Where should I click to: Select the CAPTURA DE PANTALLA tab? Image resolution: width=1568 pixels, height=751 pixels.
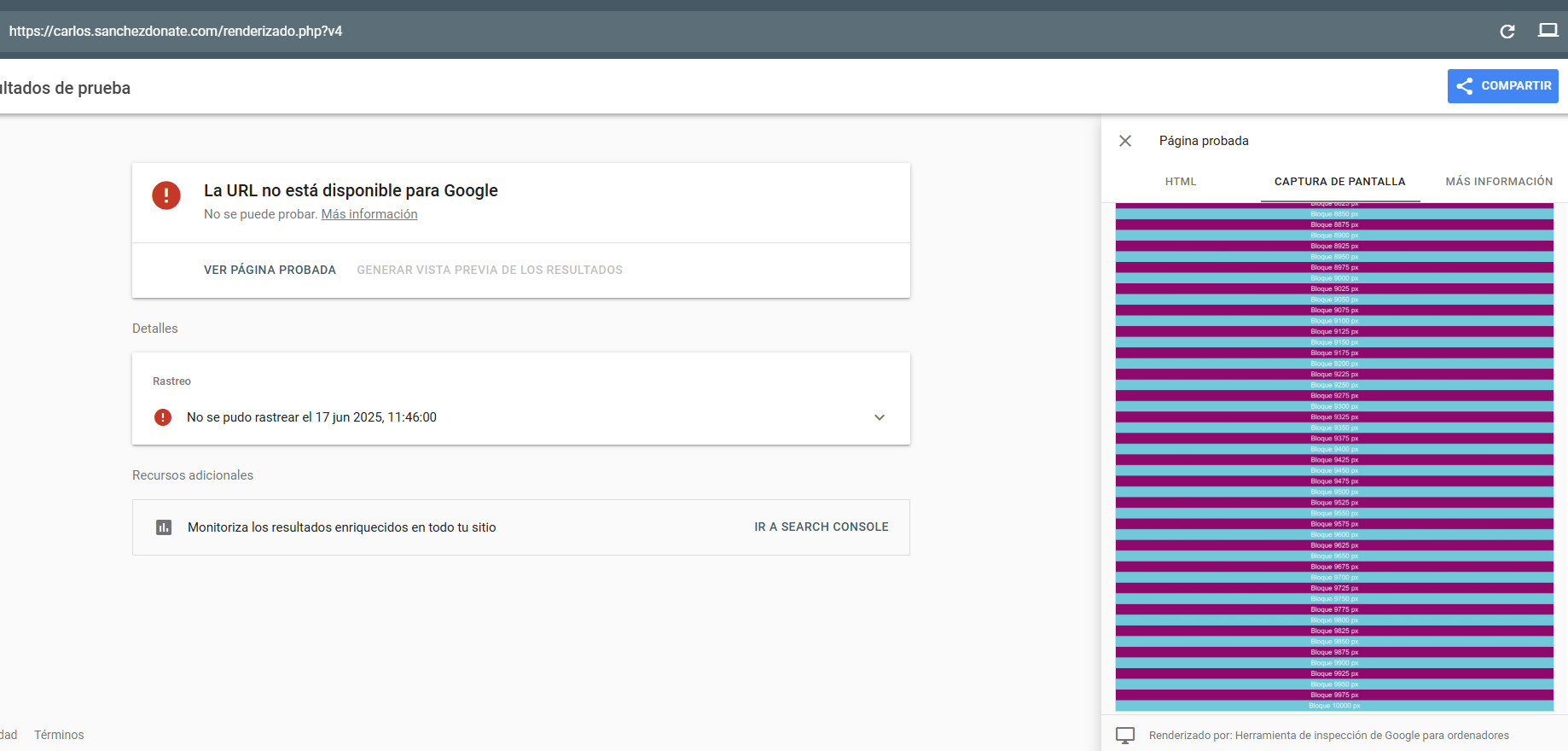1339,182
